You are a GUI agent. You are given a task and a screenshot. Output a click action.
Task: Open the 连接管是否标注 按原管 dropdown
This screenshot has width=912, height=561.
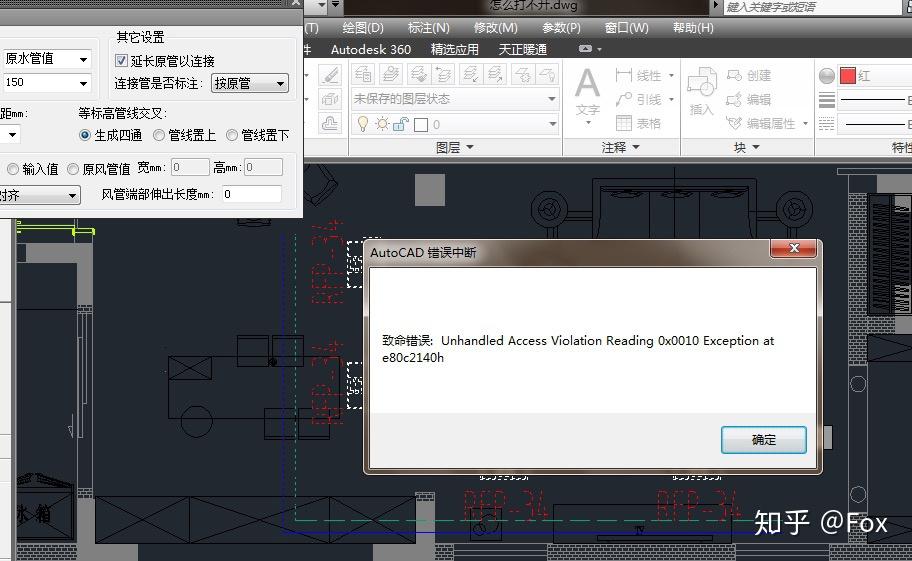(250, 83)
